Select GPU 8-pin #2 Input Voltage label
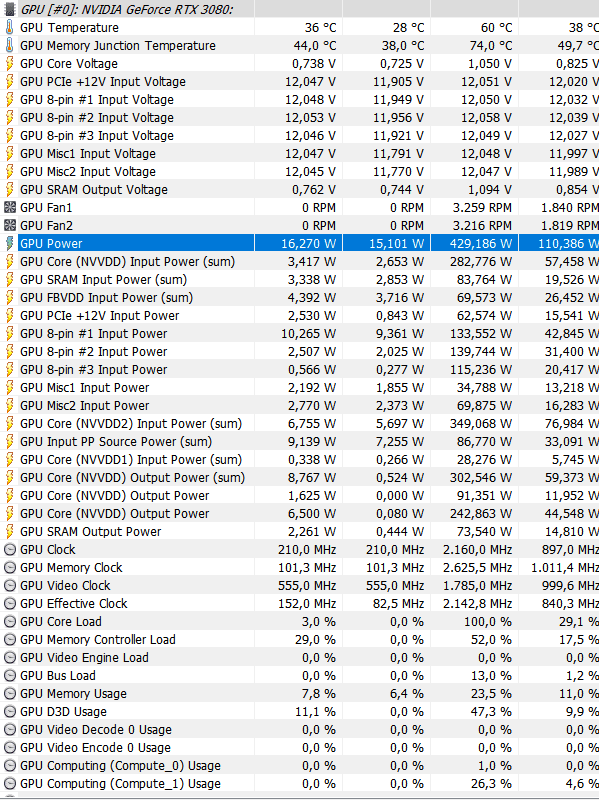Screen dimensions: 599x800 97,117
